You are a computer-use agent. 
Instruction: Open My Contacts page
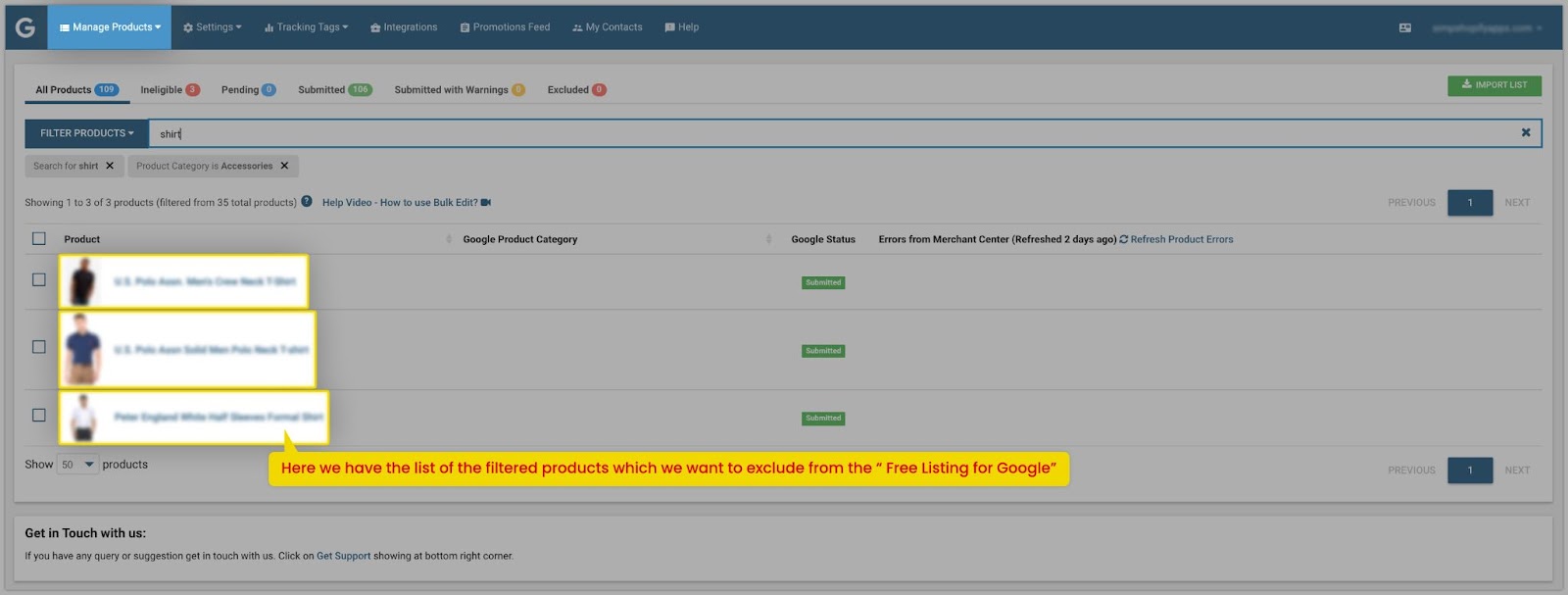tap(608, 27)
